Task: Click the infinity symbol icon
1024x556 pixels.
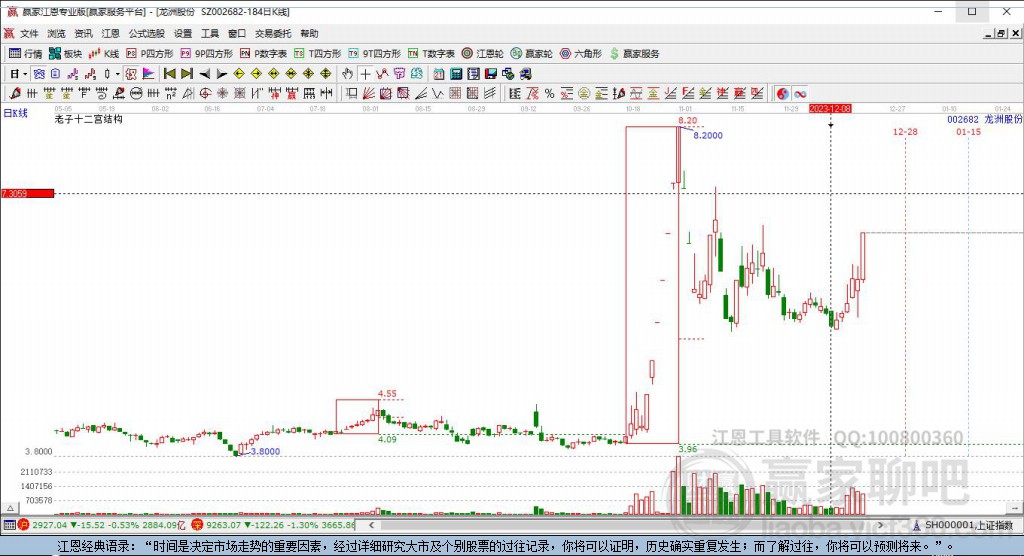Action: pos(800,93)
